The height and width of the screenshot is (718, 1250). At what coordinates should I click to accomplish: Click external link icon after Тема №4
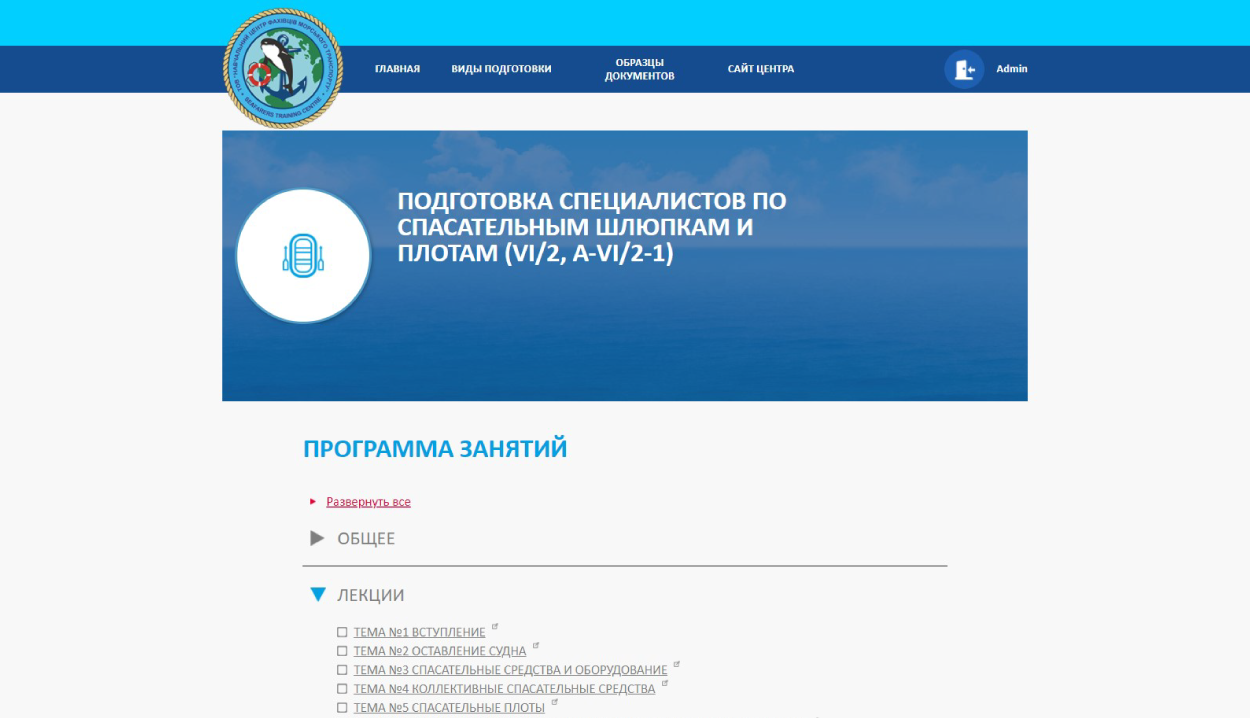pyautogui.click(x=665, y=684)
